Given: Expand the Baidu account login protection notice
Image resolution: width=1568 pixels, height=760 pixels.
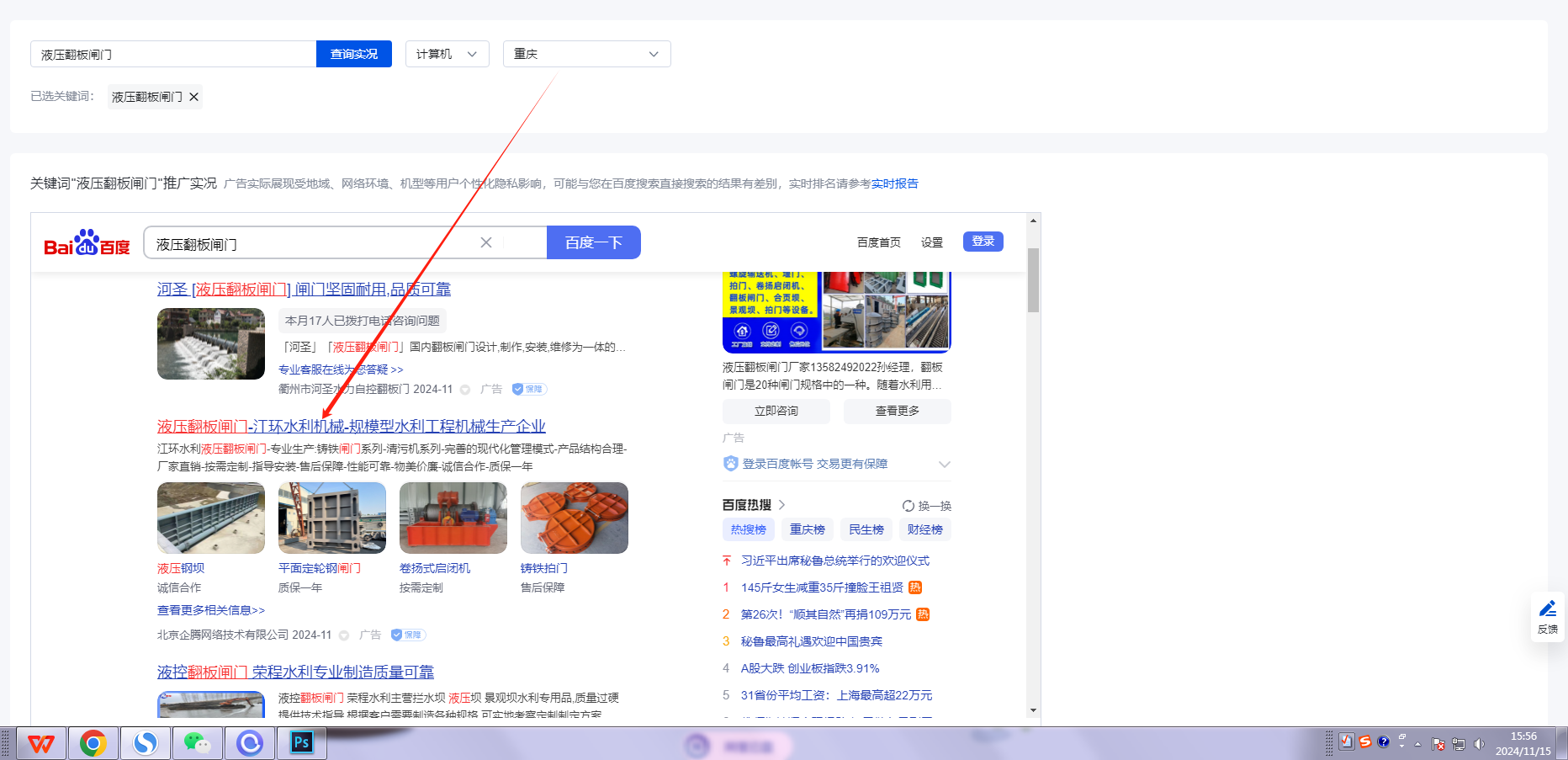Looking at the screenshot, I should click(944, 465).
